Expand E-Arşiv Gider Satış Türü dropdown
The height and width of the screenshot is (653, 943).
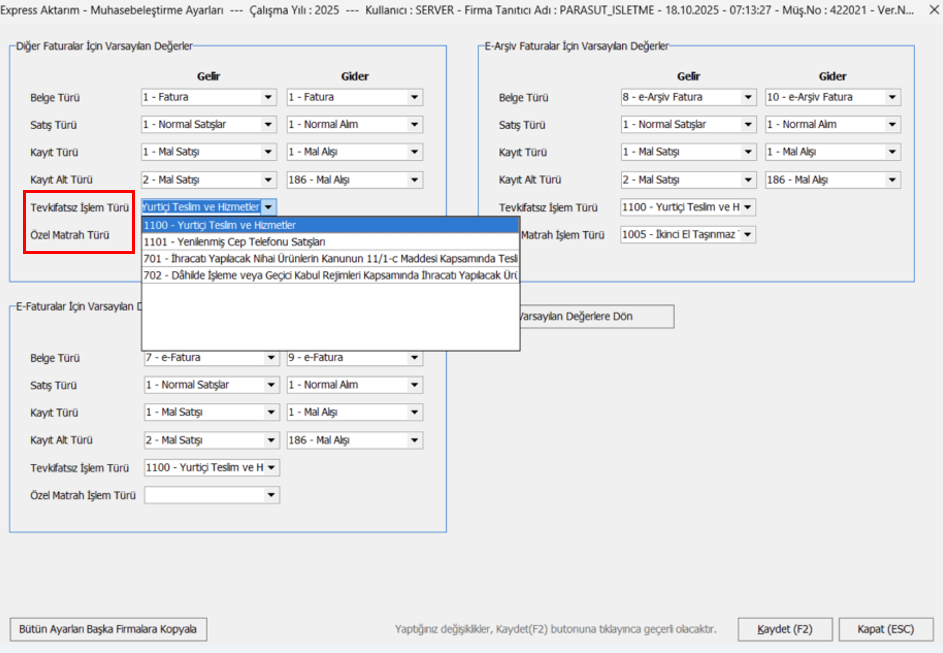pyautogui.click(x=833, y=124)
